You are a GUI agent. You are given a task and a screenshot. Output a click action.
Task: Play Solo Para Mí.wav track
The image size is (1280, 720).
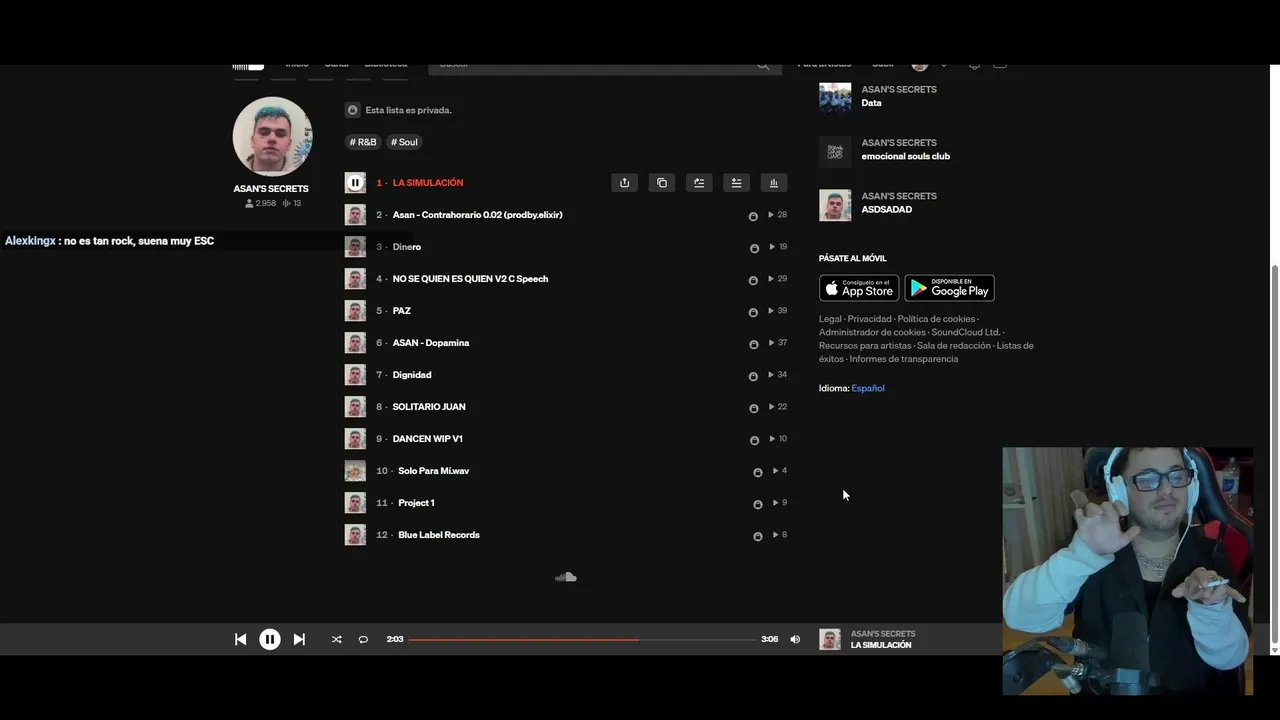point(433,471)
